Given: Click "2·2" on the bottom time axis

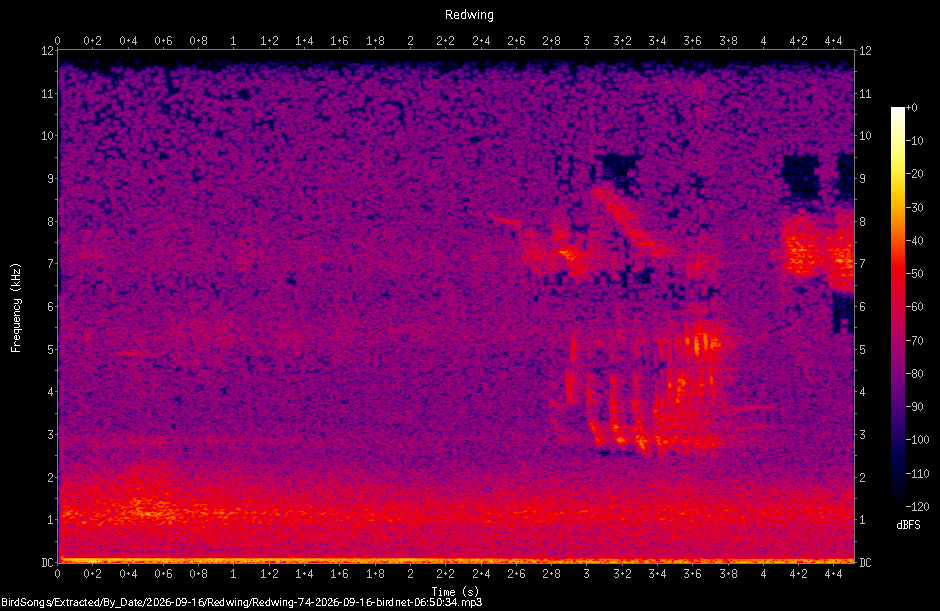Looking at the screenshot, I should [445, 574].
